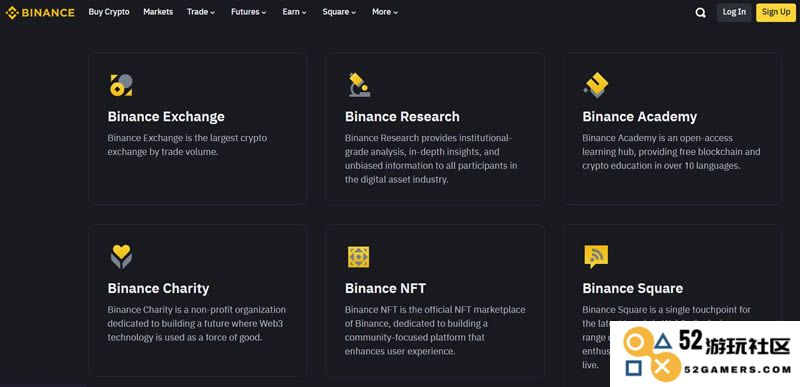Open the Square dropdown in navigation
The image size is (800, 387).
(x=339, y=12)
